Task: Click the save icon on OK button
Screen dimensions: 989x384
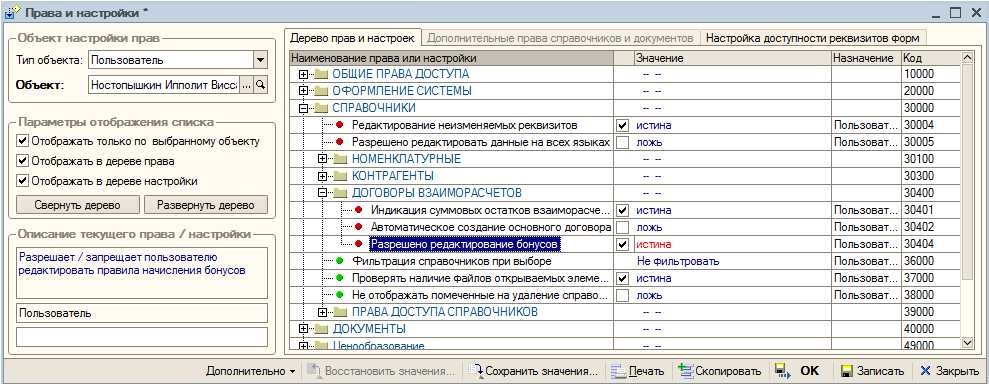Action: (781, 371)
